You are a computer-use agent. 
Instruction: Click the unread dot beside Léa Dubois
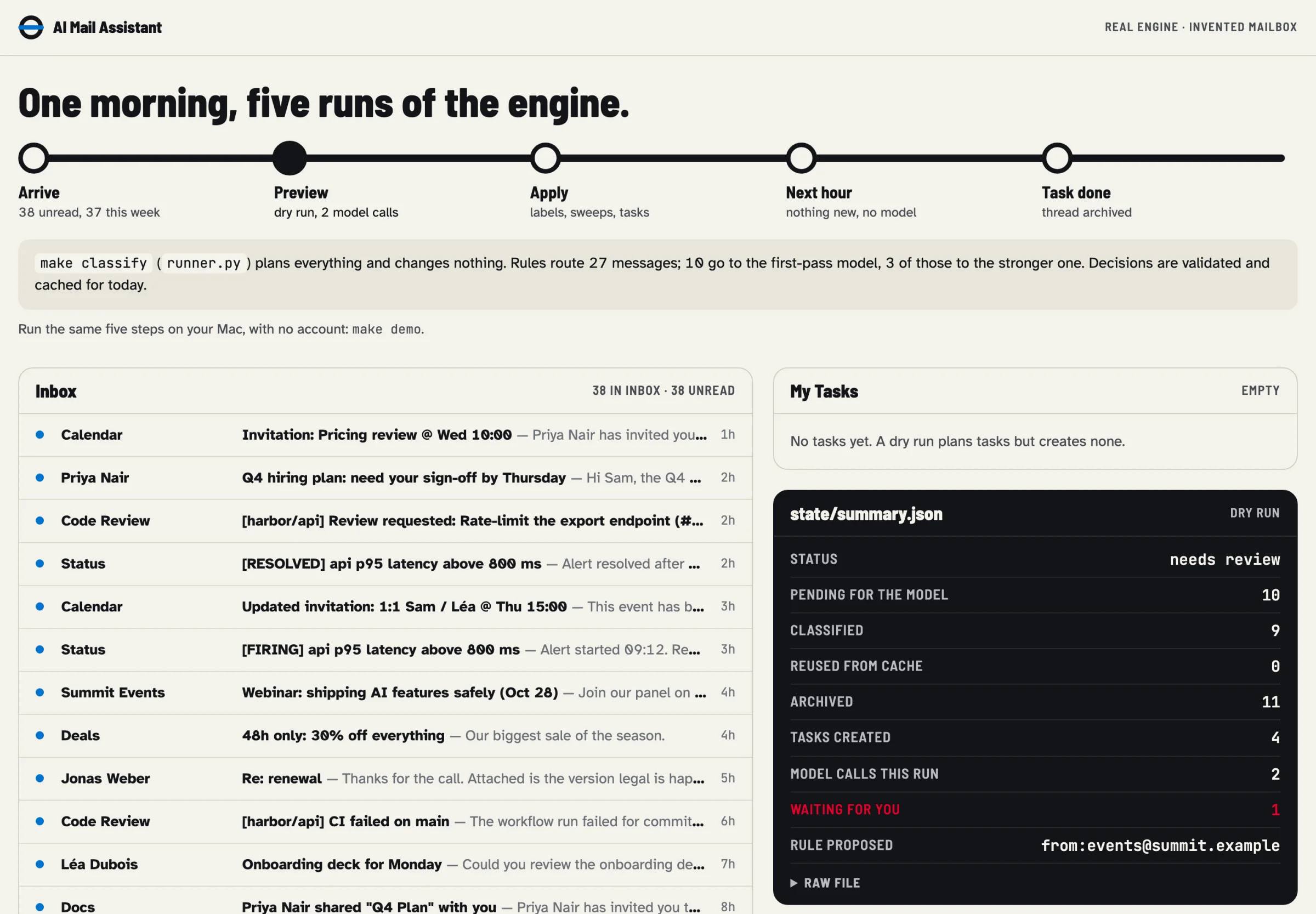39,864
